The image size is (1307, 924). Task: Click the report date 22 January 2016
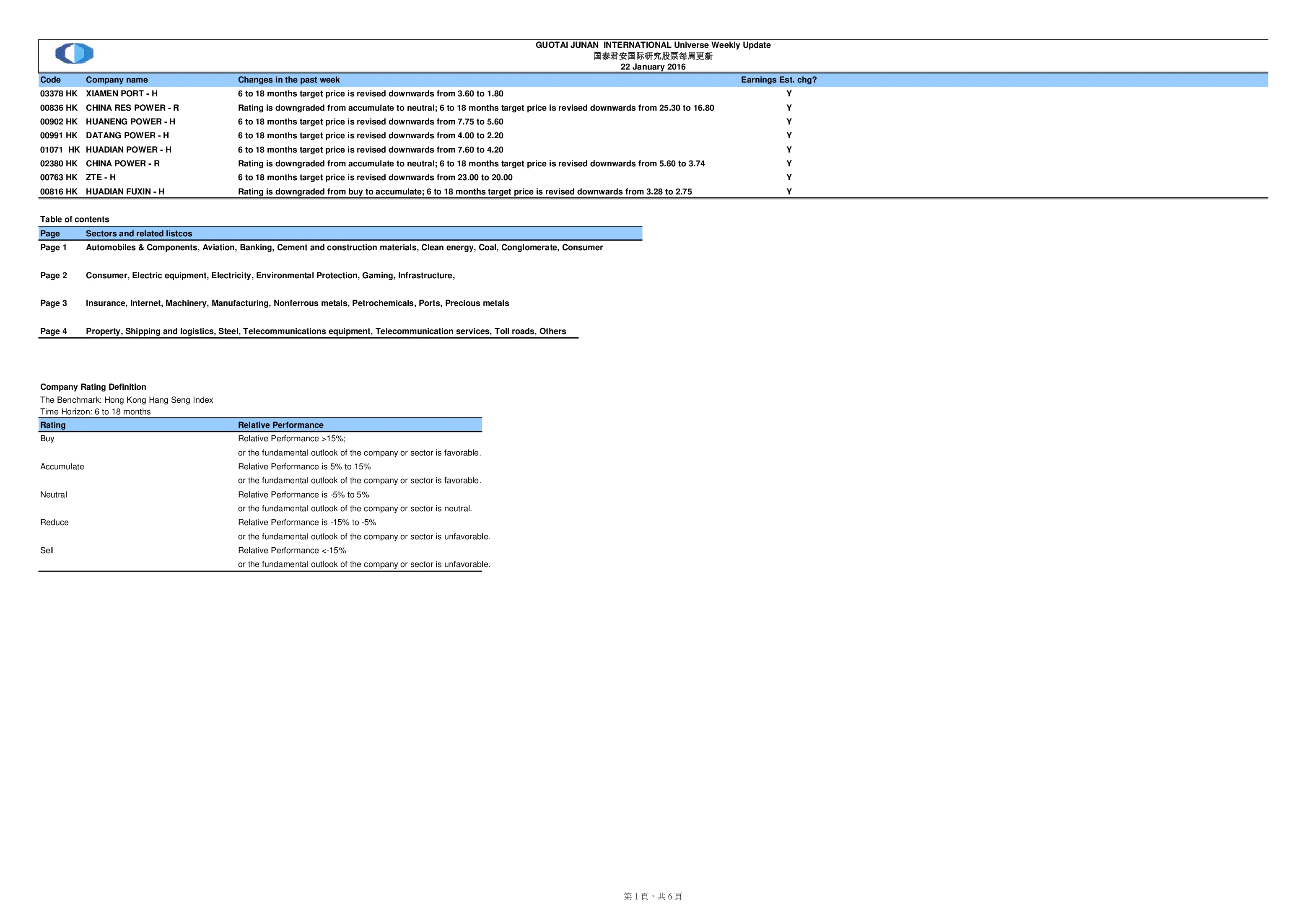[x=653, y=67]
